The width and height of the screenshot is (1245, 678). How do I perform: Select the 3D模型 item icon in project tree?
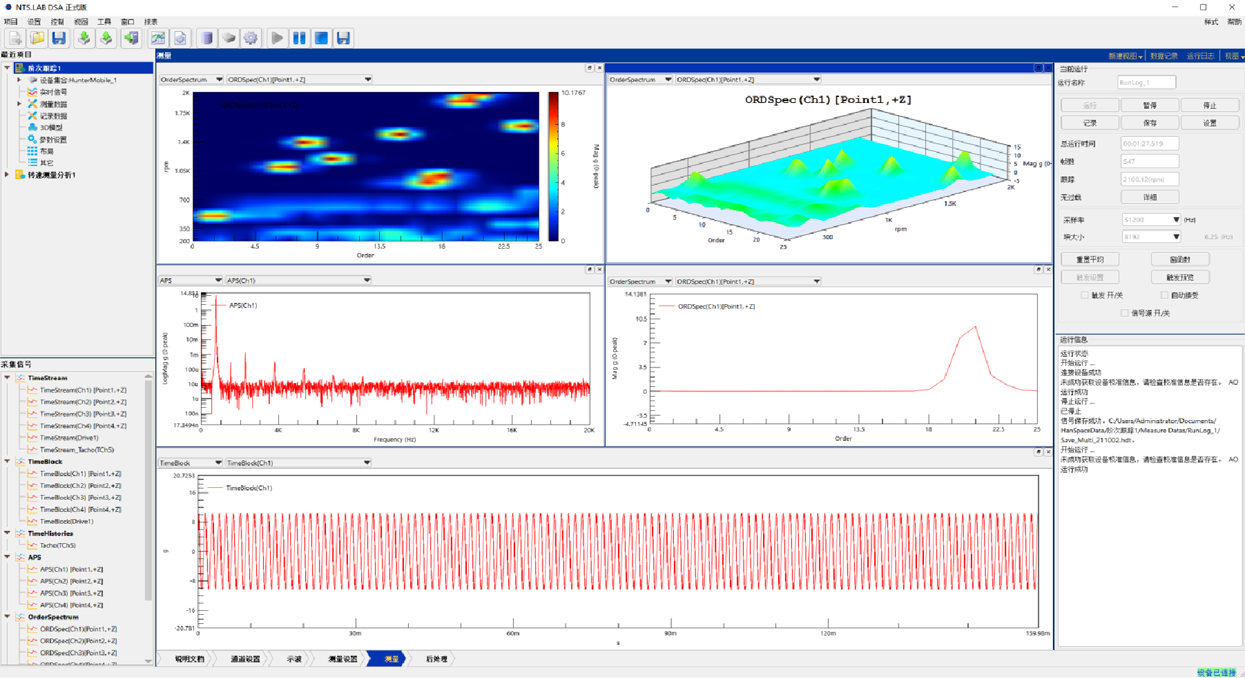coord(33,128)
